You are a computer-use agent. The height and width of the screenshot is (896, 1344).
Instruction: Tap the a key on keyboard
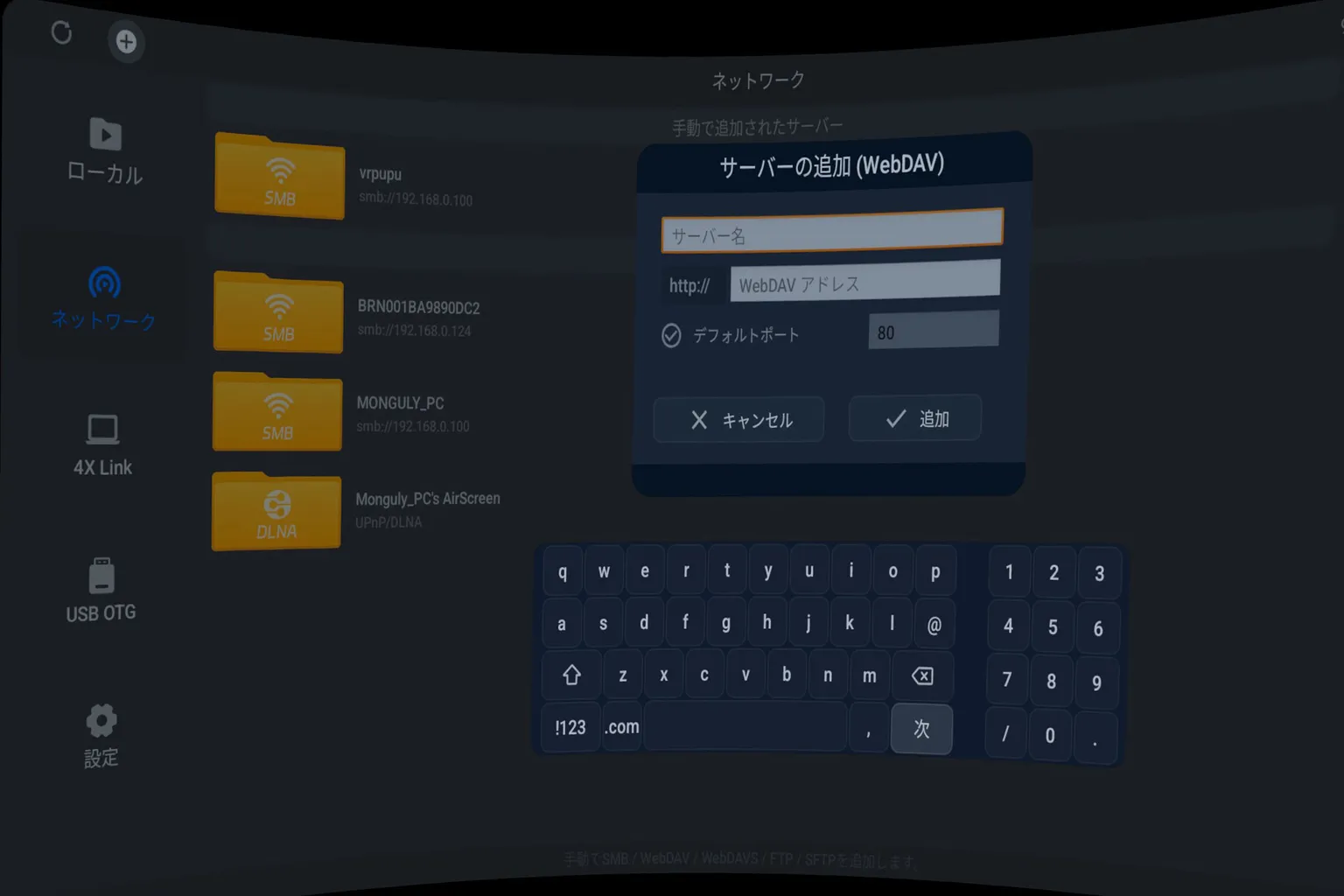pos(562,624)
